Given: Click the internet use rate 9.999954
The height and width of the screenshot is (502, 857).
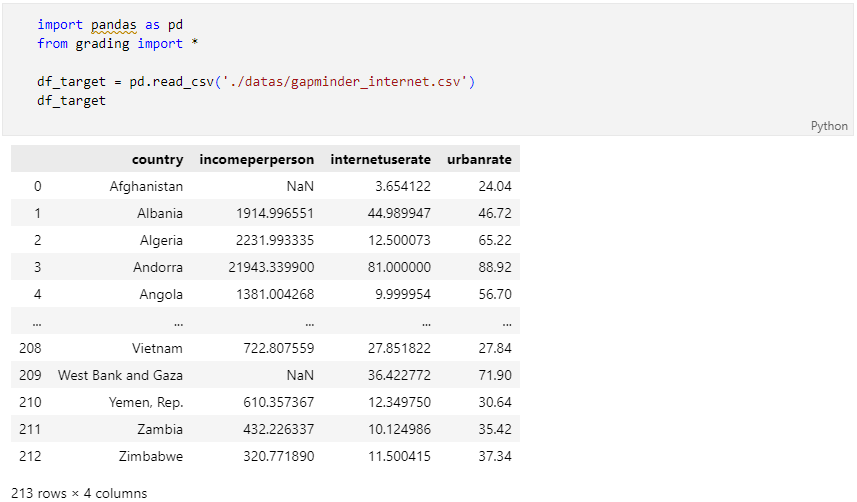Looking at the screenshot, I should pos(403,294).
